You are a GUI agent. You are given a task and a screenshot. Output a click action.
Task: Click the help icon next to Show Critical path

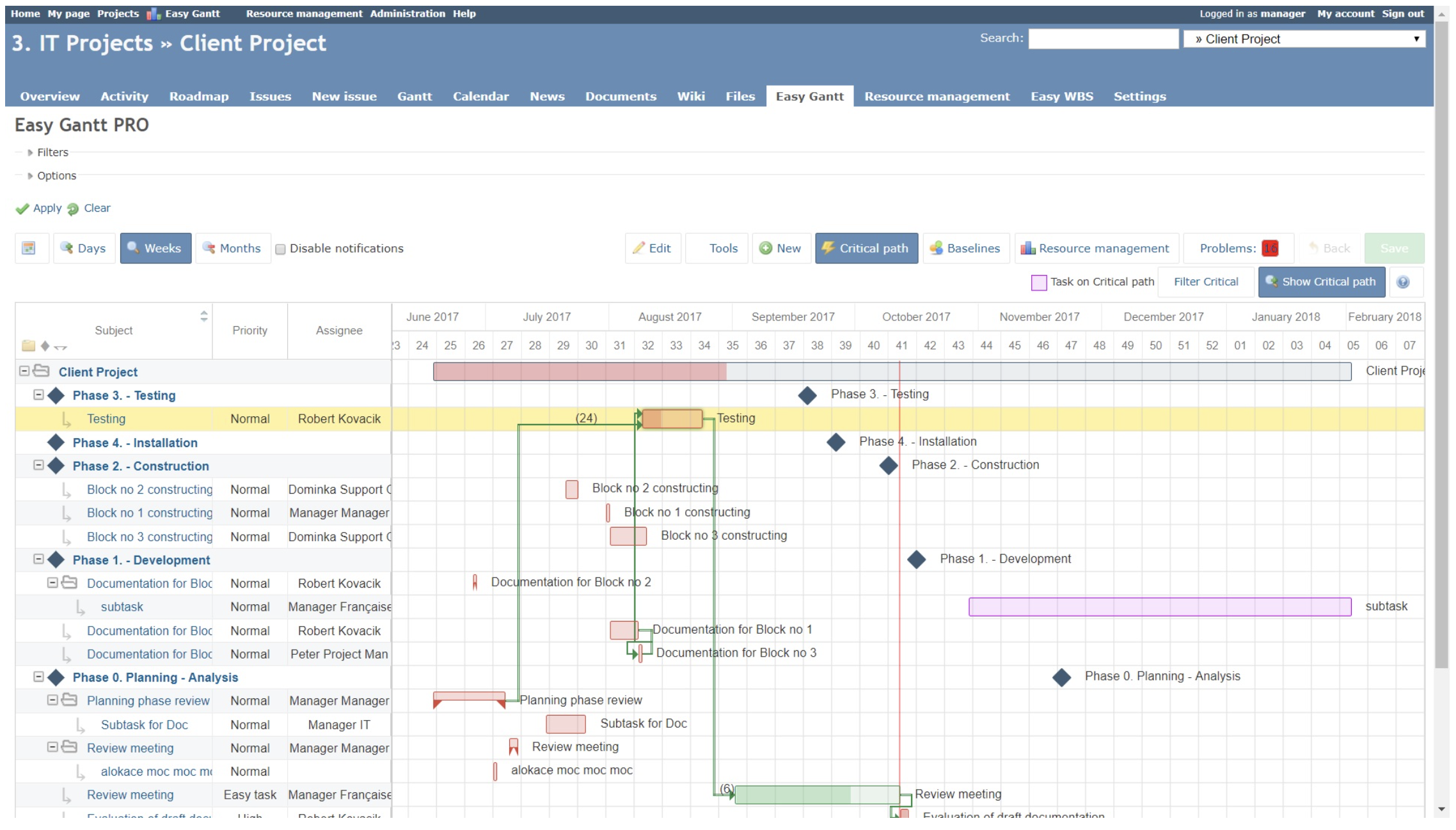point(1403,282)
